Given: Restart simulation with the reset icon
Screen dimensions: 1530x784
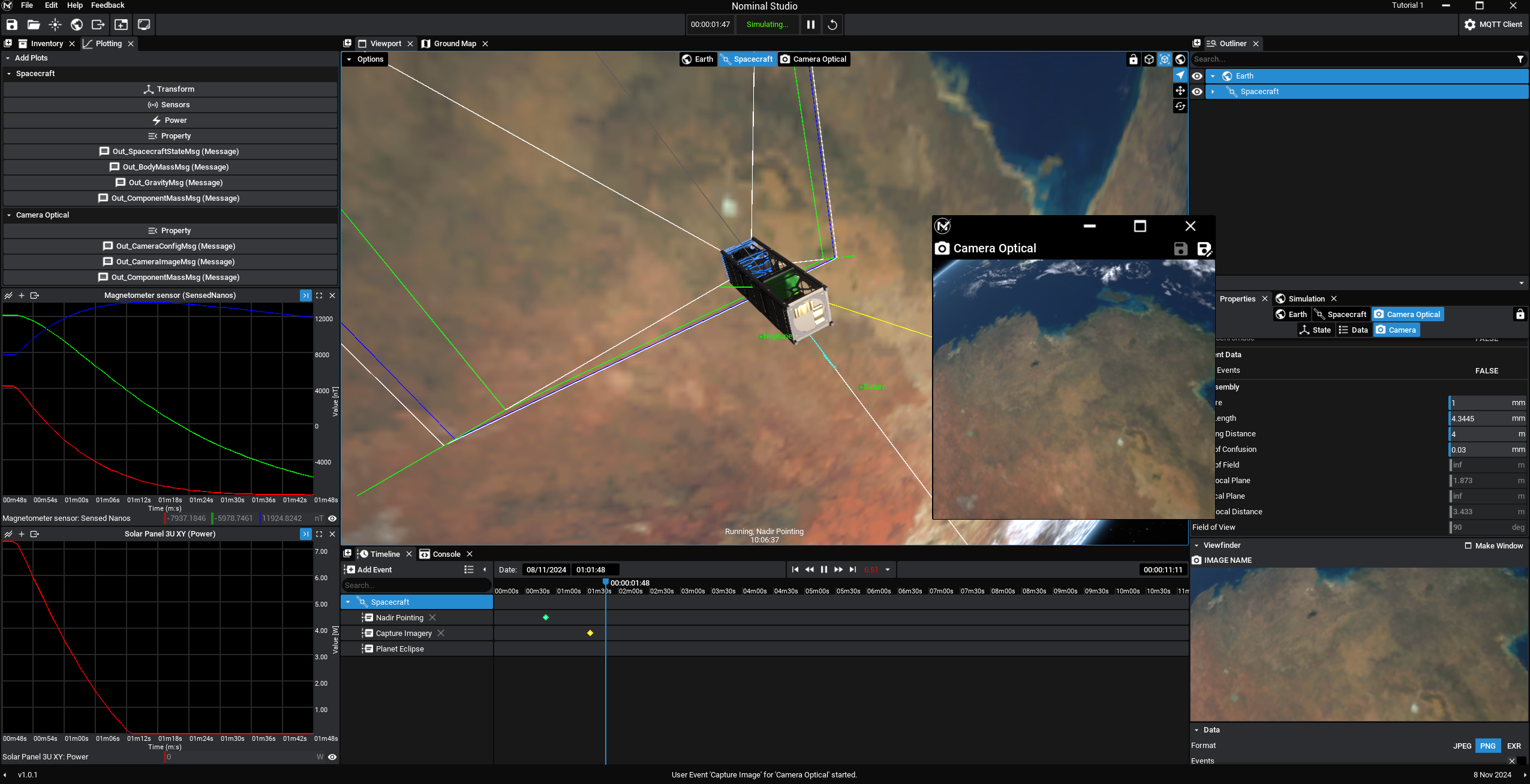Looking at the screenshot, I should point(832,25).
